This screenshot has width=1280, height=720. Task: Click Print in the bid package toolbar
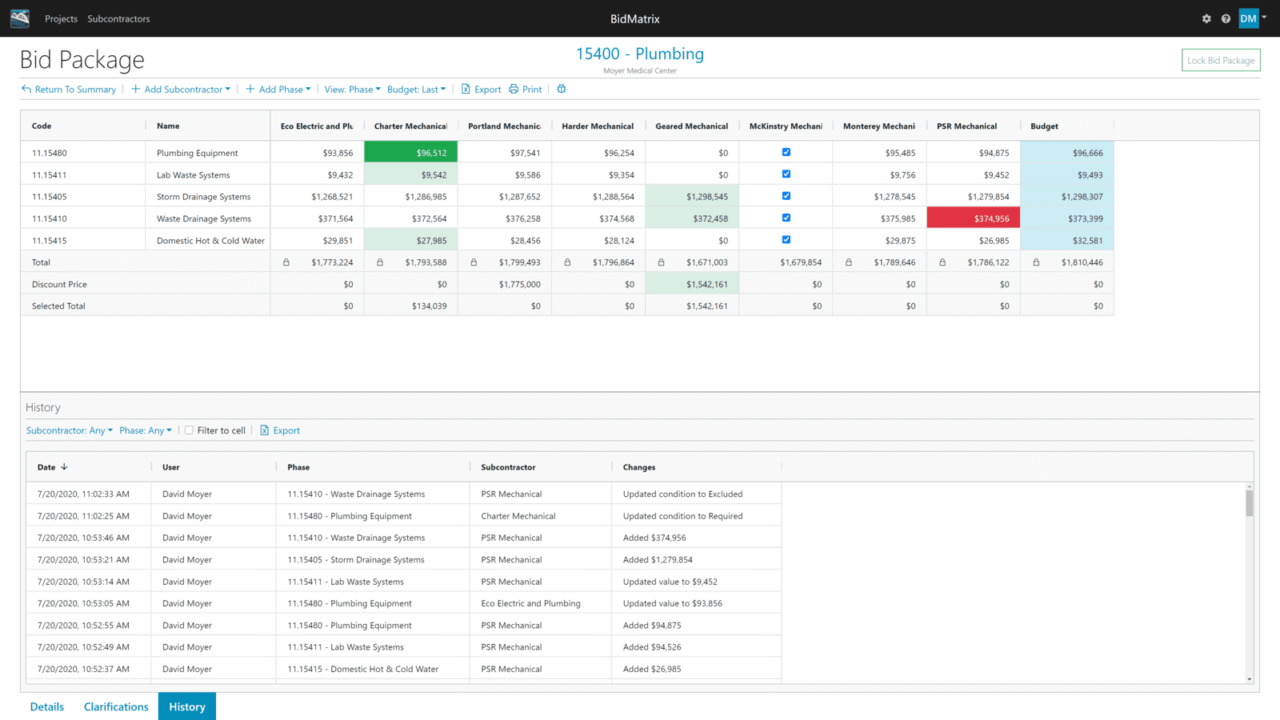pos(525,89)
